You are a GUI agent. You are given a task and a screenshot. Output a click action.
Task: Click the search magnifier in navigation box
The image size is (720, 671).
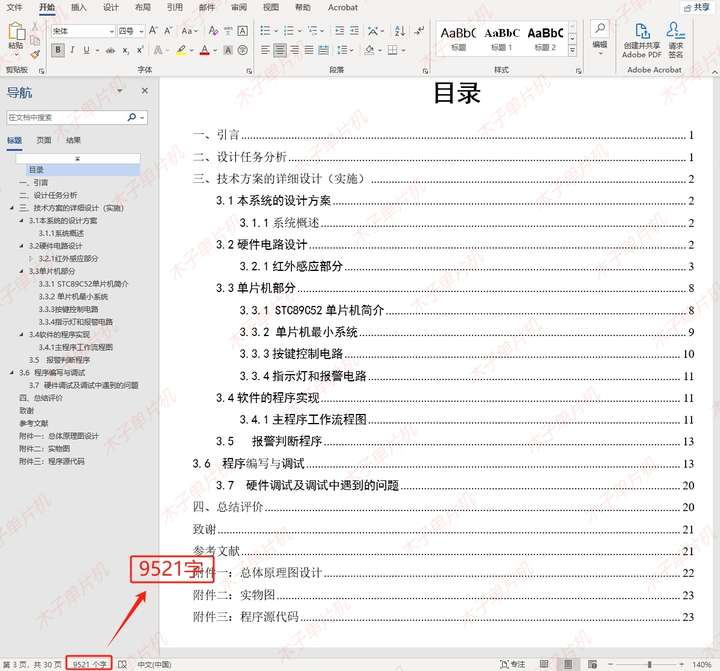tap(132, 117)
